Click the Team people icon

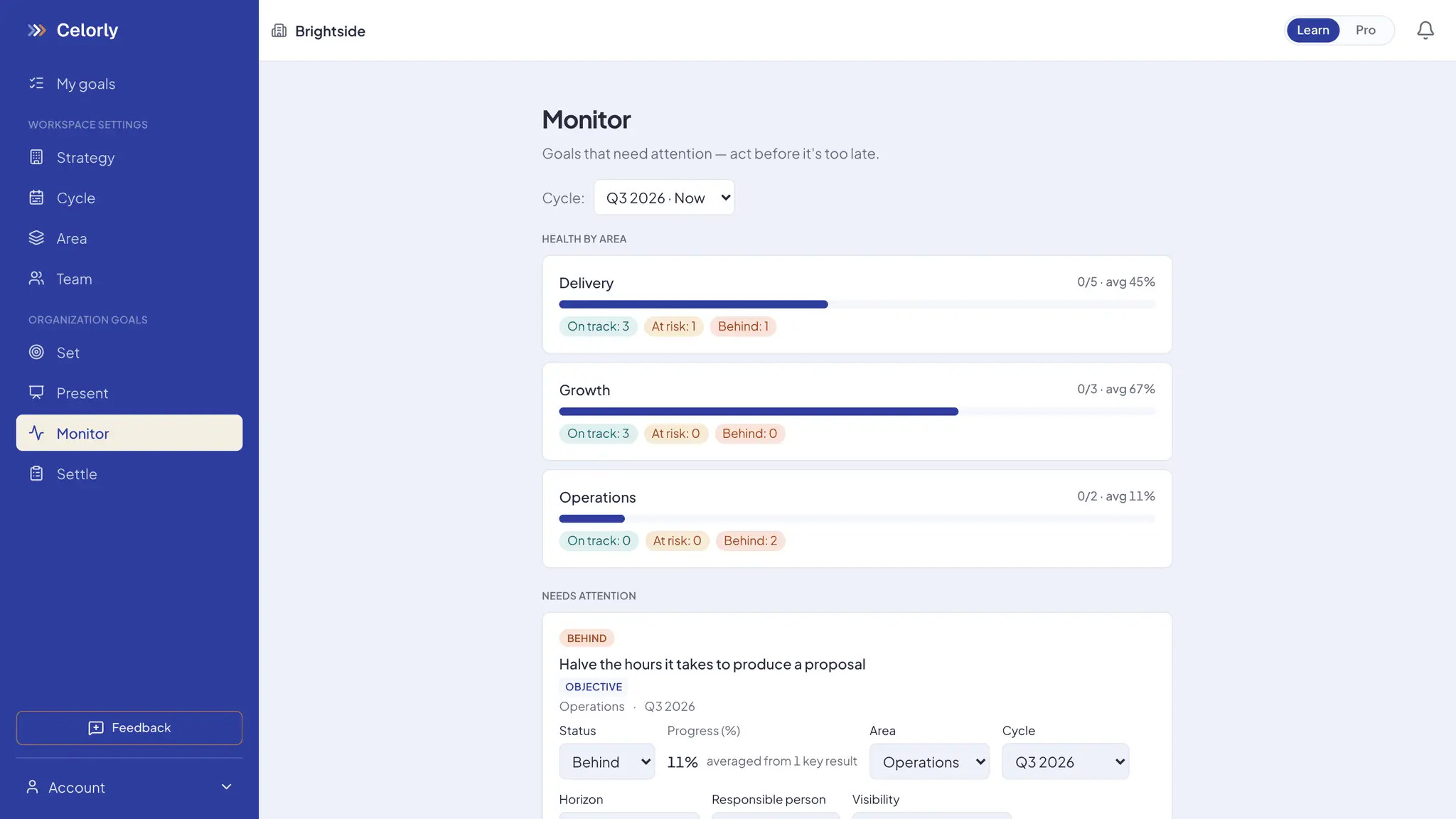click(36, 279)
